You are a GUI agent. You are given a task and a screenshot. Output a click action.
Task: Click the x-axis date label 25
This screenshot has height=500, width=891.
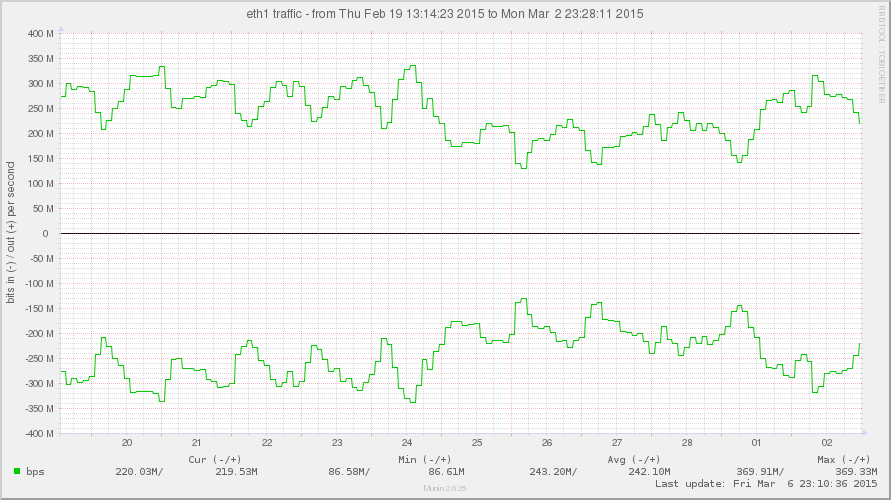click(x=477, y=443)
